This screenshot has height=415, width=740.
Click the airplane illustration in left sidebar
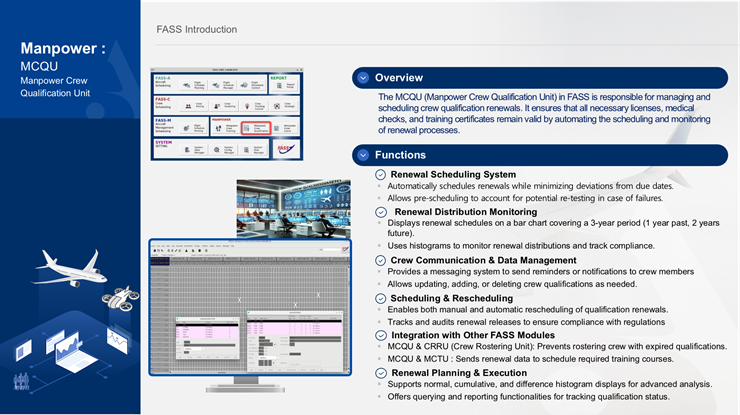(x=71, y=266)
